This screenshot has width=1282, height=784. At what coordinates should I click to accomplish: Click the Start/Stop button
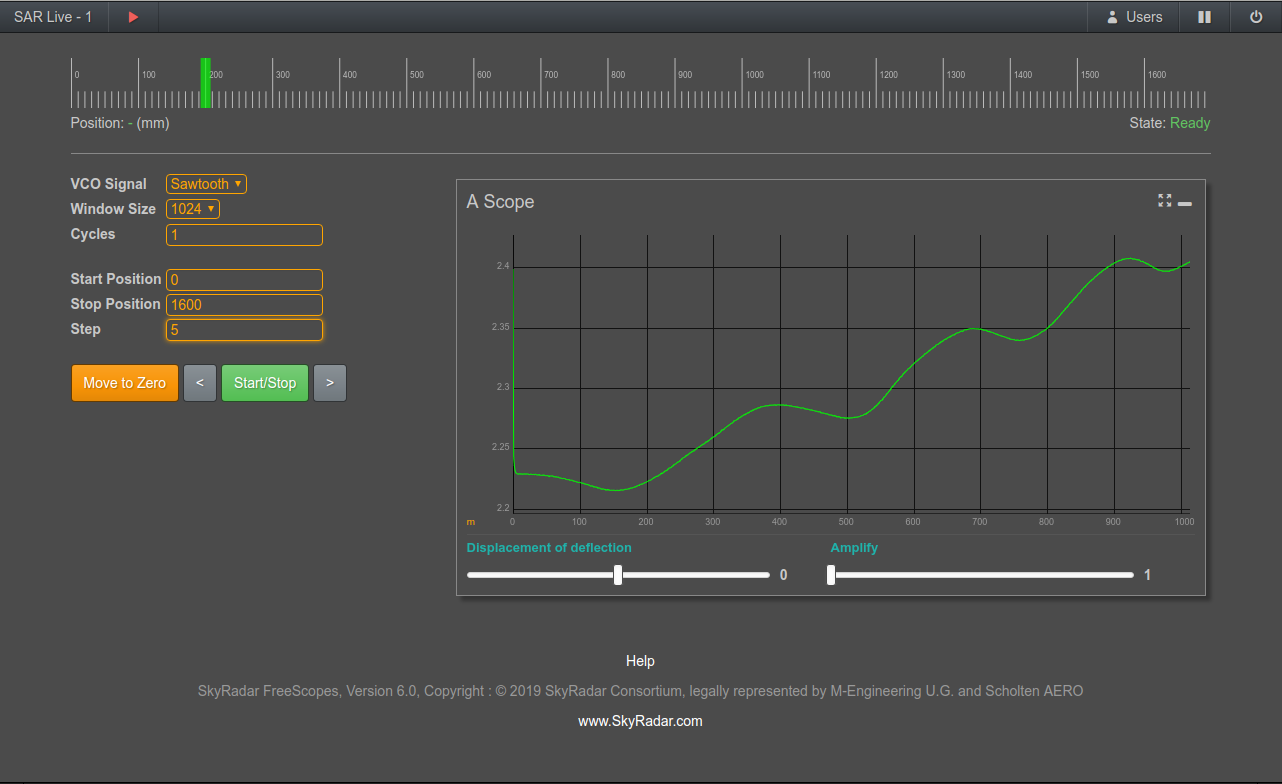point(265,383)
